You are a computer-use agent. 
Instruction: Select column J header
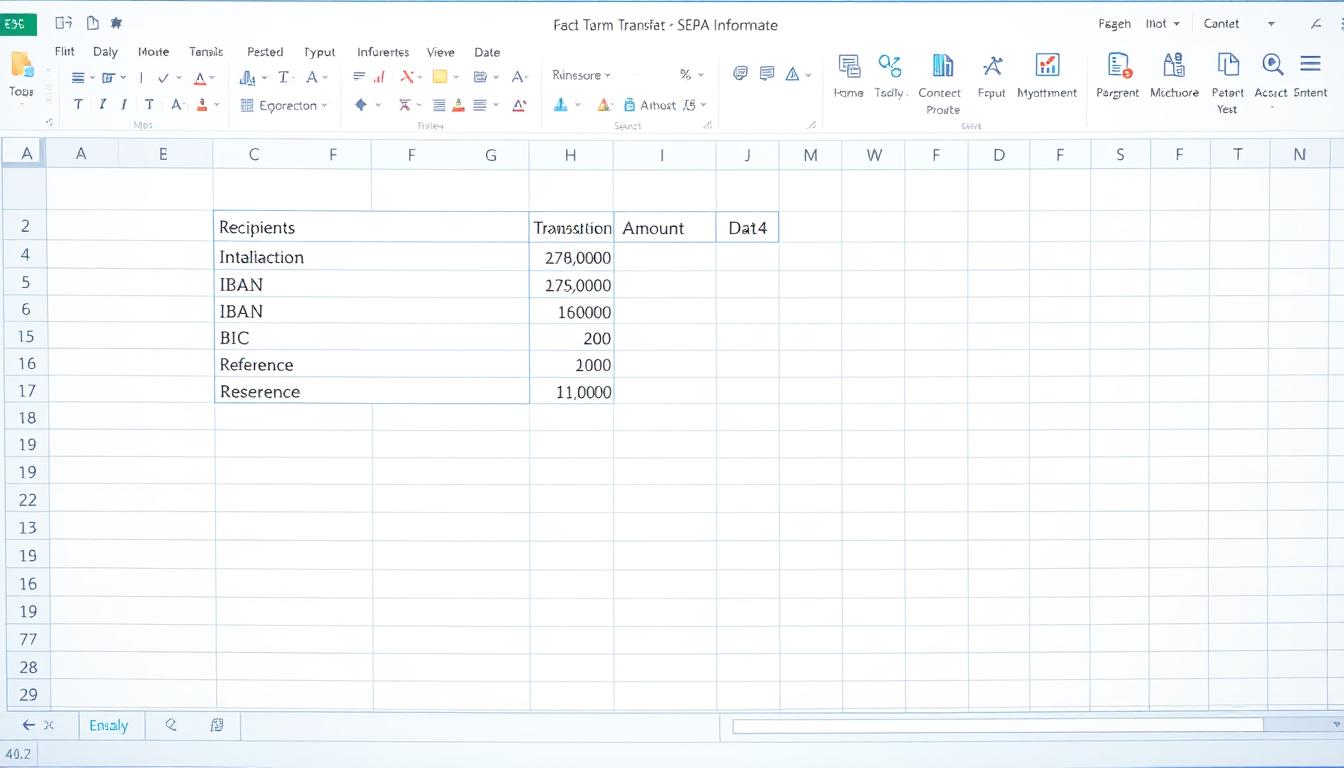click(x=747, y=154)
